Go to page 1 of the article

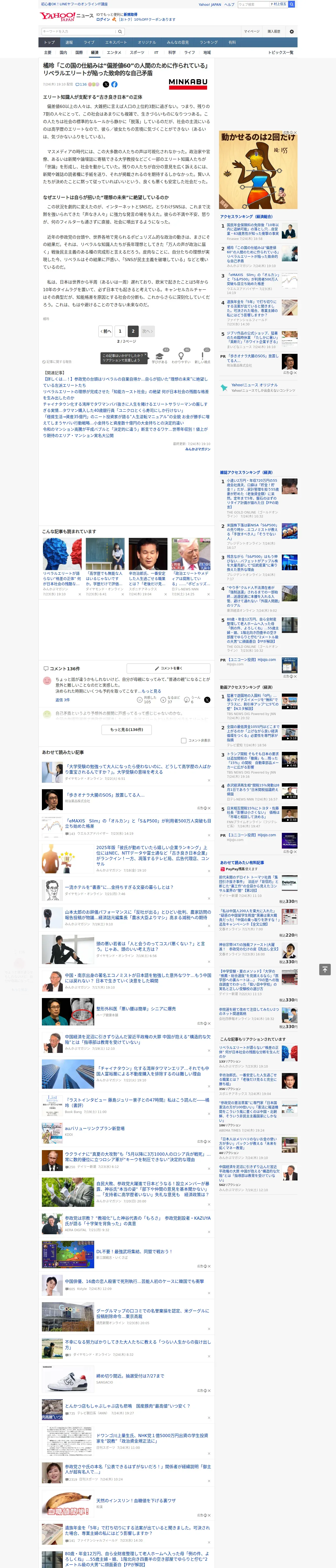(x=120, y=332)
